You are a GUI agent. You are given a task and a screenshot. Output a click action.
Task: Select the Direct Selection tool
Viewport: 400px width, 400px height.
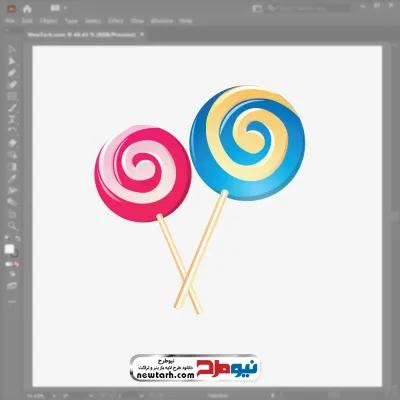pos(12,61)
